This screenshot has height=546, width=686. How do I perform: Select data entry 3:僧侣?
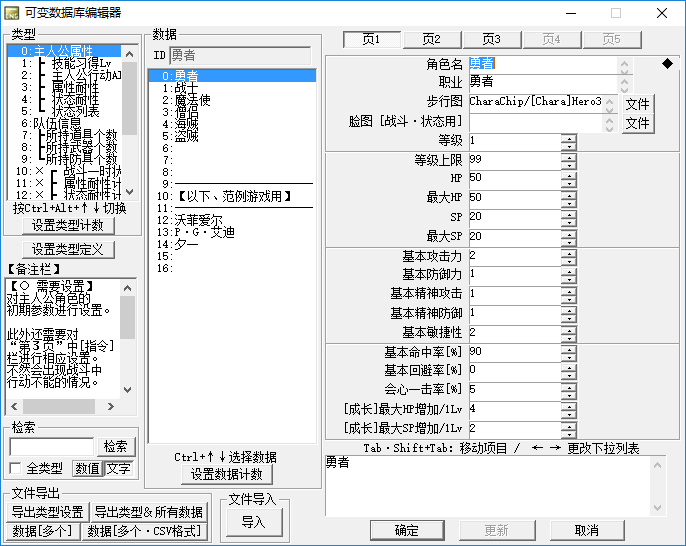(x=232, y=112)
